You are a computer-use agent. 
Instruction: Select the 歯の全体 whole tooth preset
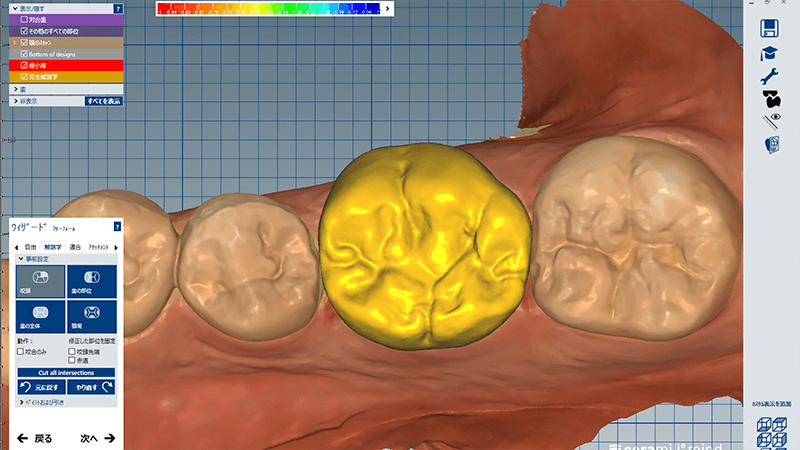[x=40, y=316]
